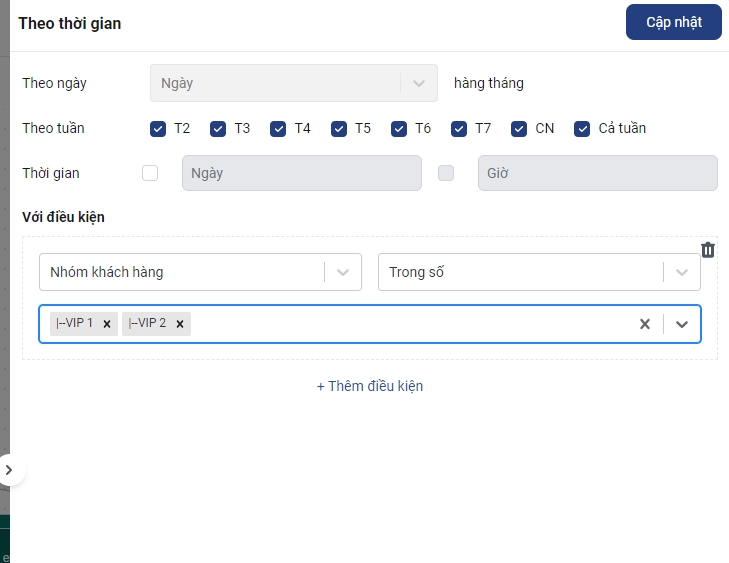Click the Ngày date input field
The image size is (729, 563).
301,173
